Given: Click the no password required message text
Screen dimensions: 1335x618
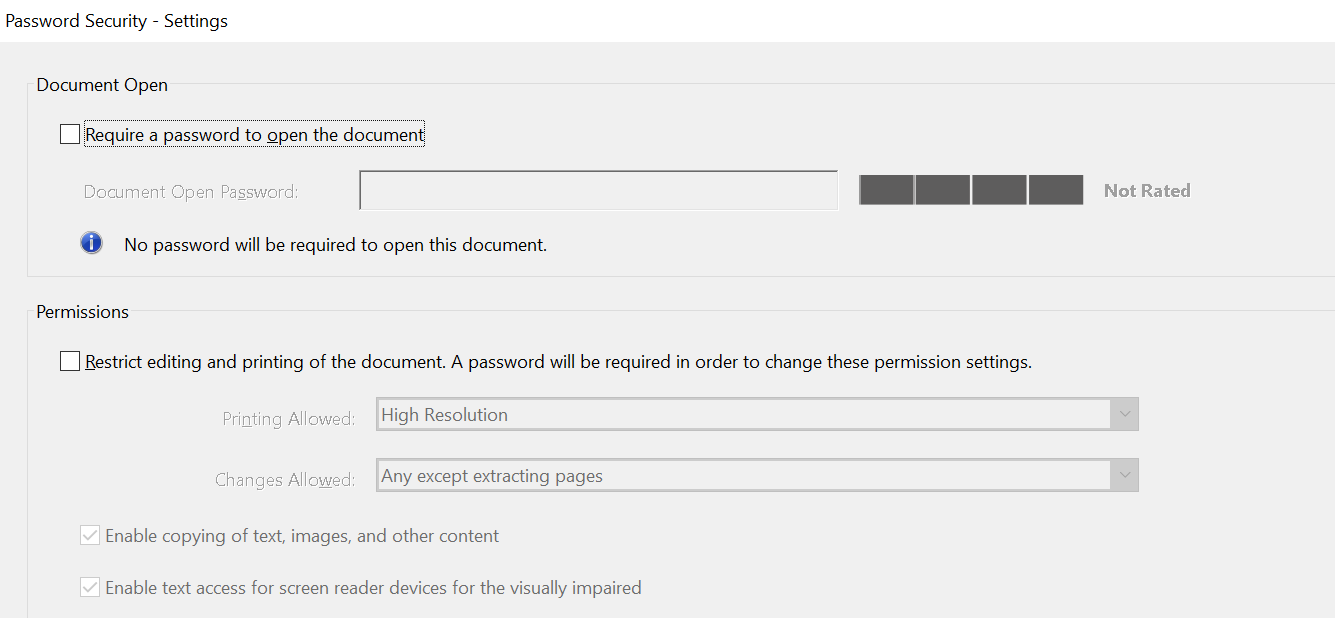Looking at the screenshot, I should 334,244.
